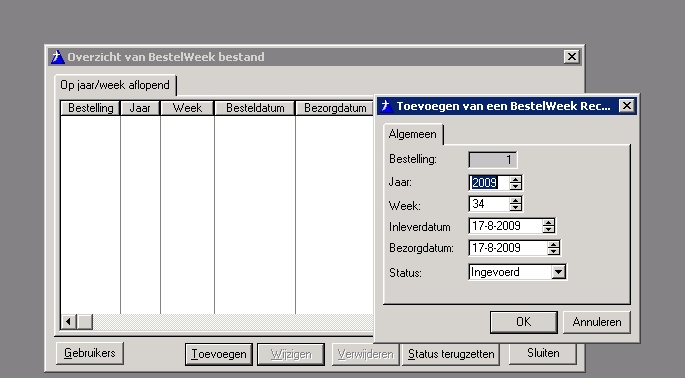685x378 pixels.
Task: Increment the Week spinner up arrow
Action: 515,200
